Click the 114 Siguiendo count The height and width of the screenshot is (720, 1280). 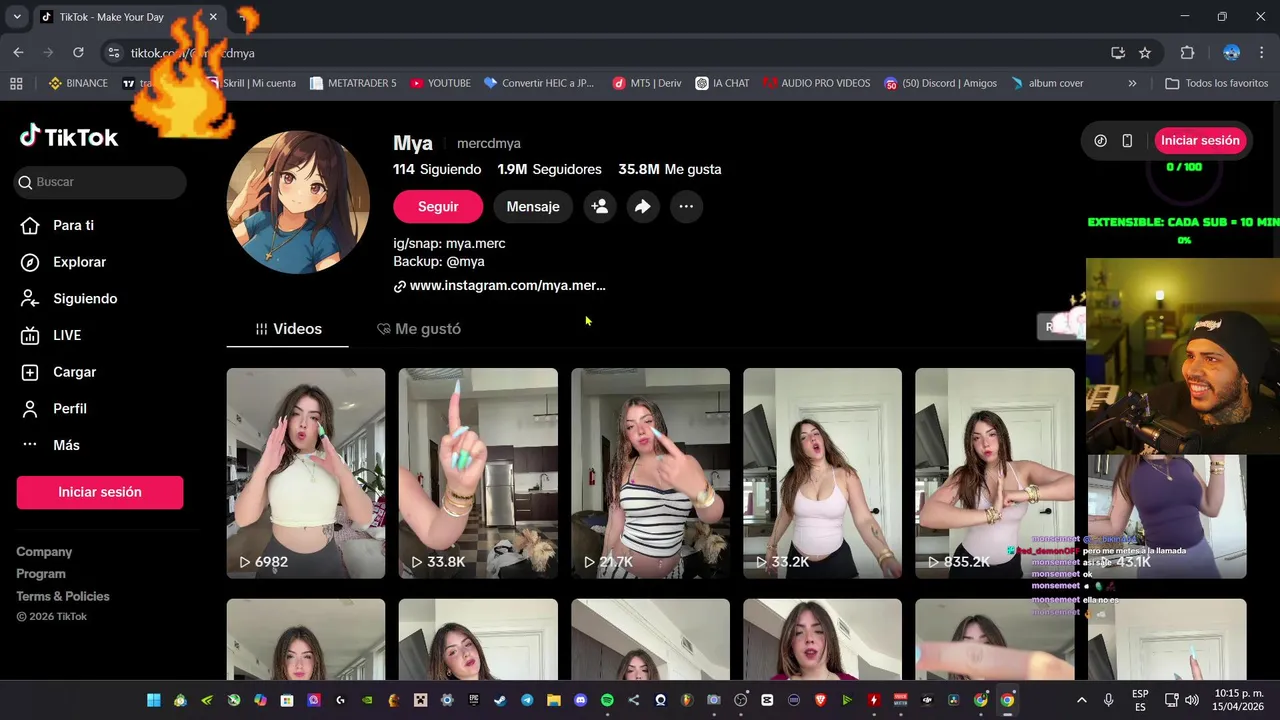pyautogui.click(x=437, y=169)
